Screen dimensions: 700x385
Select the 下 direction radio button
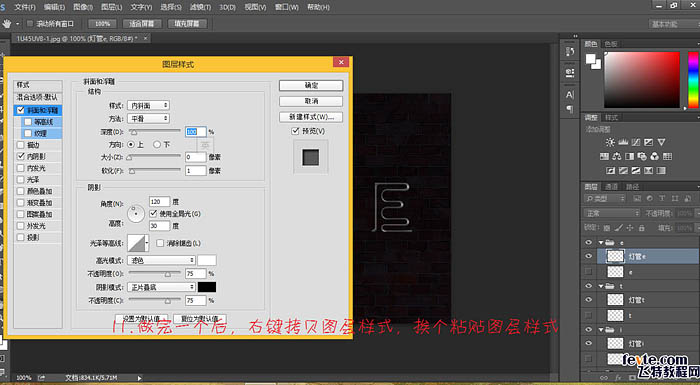(x=157, y=144)
